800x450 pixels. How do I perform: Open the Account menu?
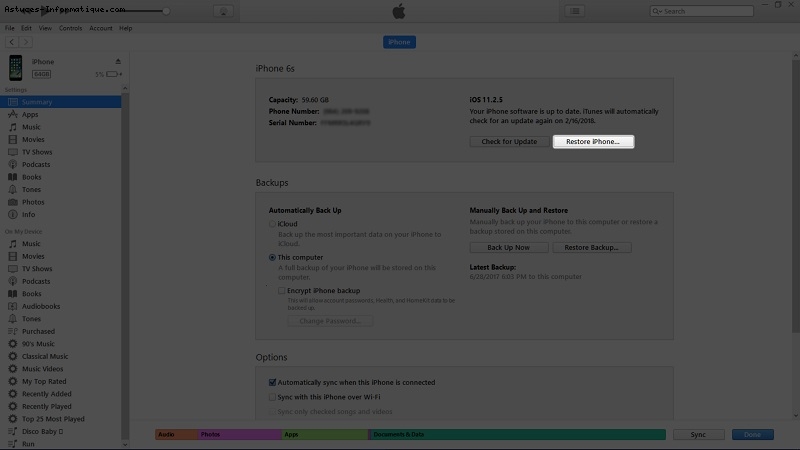(x=101, y=28)
